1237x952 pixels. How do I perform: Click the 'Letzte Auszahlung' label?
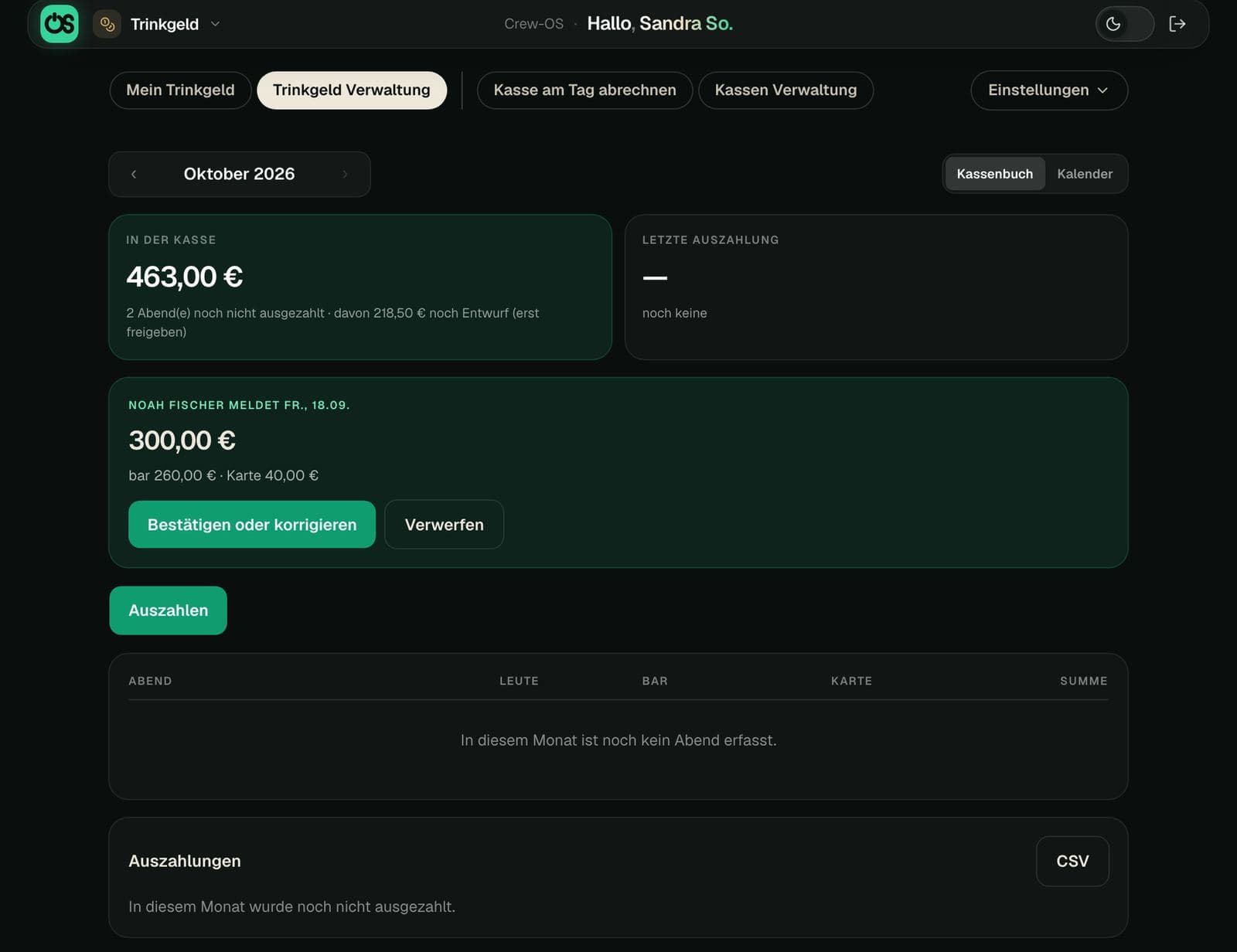[x=711, y=240]
